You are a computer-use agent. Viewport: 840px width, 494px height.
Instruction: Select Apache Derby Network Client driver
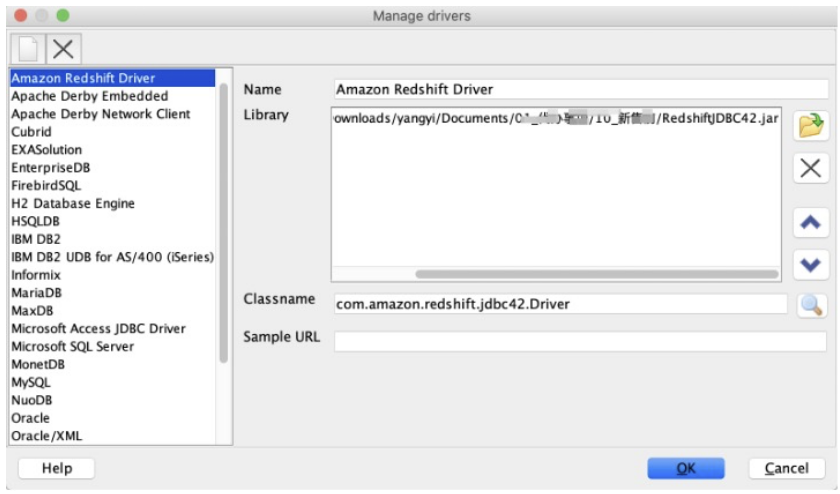point(112,114)
